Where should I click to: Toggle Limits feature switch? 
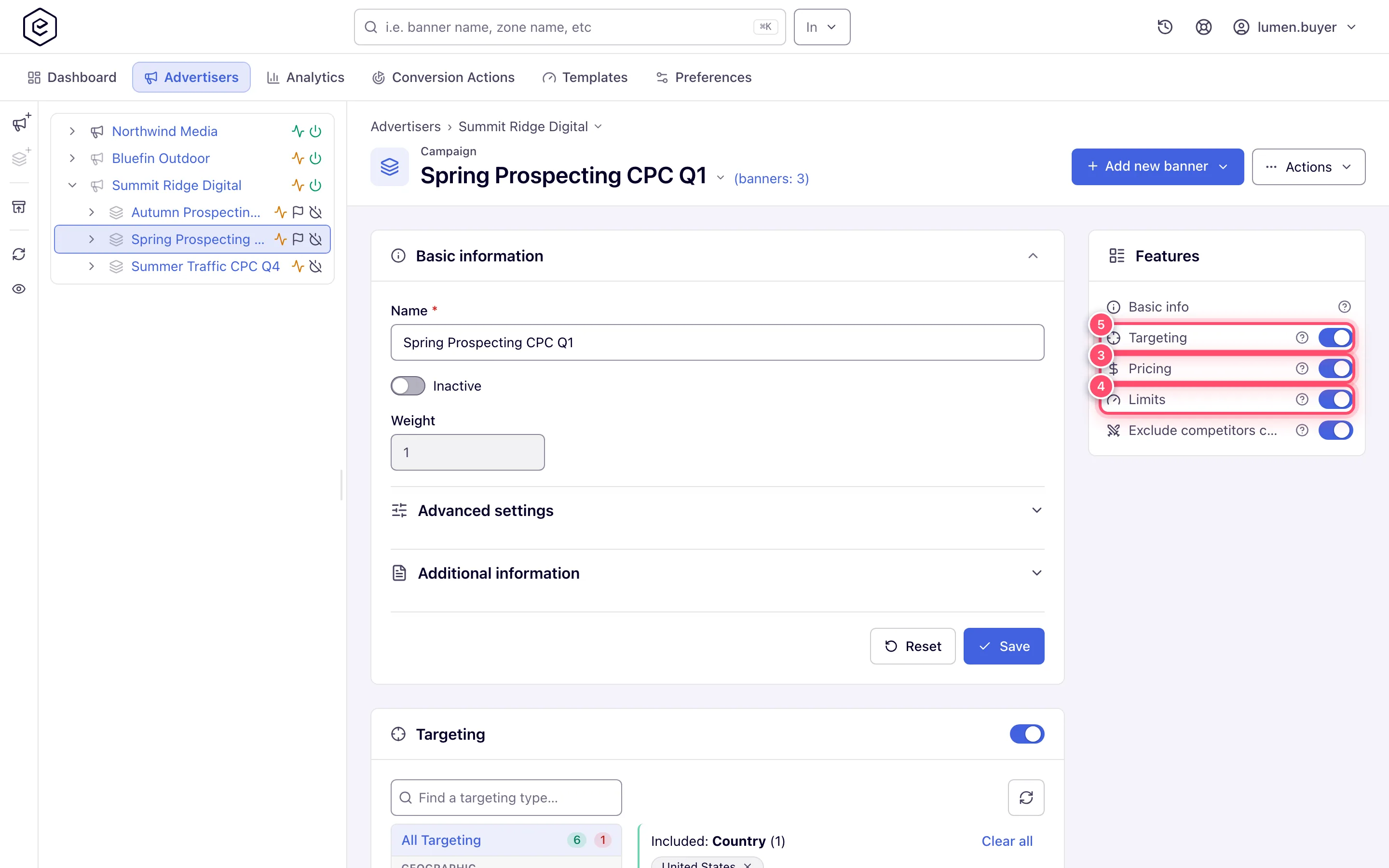(x=1335, y=400)
